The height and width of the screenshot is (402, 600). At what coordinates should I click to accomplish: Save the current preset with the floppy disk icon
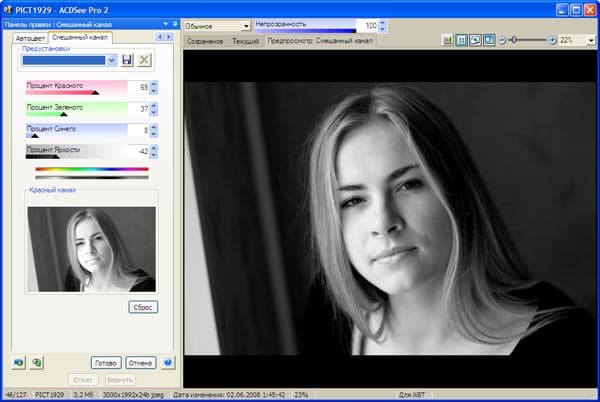click(127, 60)
